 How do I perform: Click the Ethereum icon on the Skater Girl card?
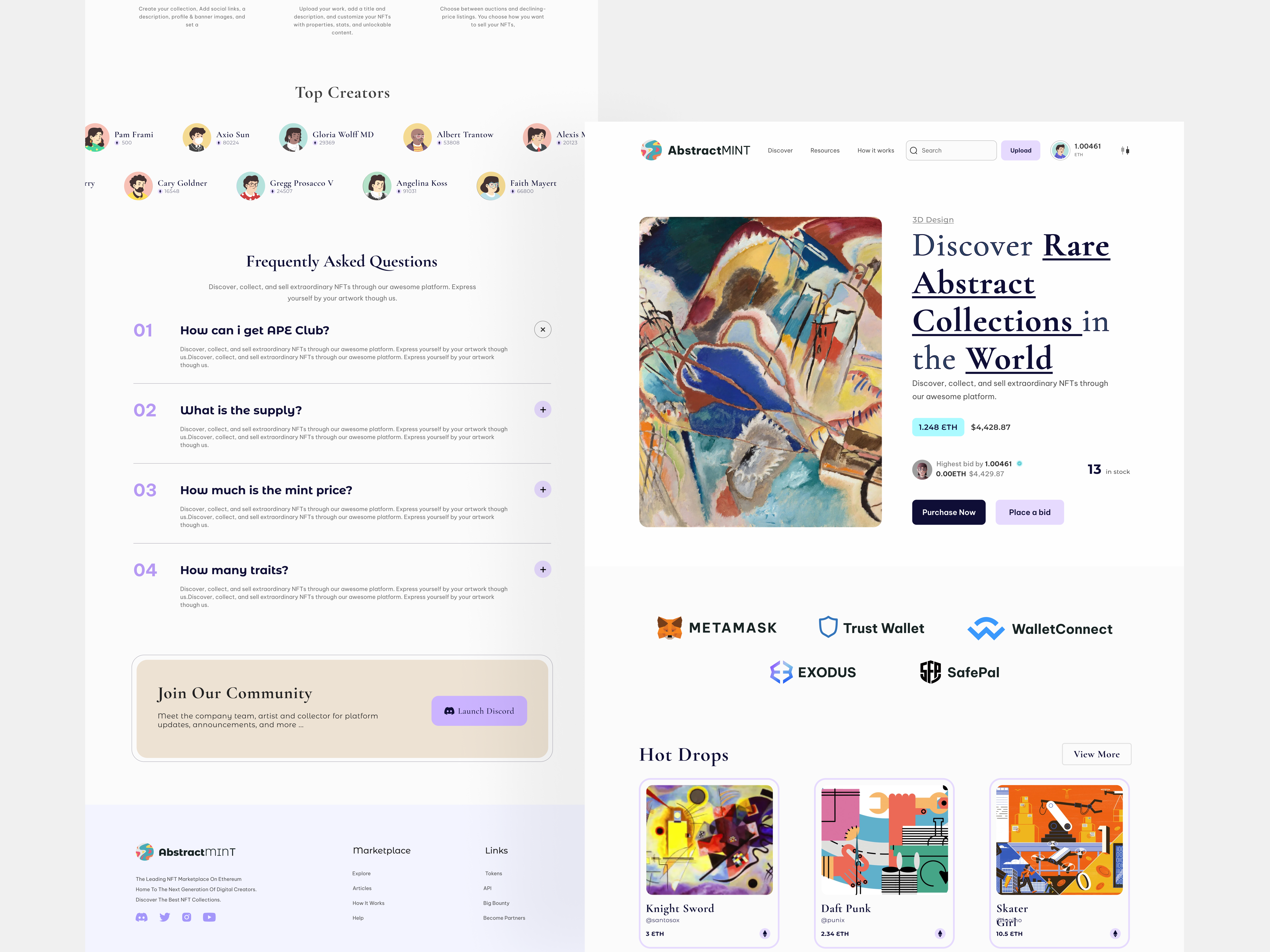[1115, 934]
